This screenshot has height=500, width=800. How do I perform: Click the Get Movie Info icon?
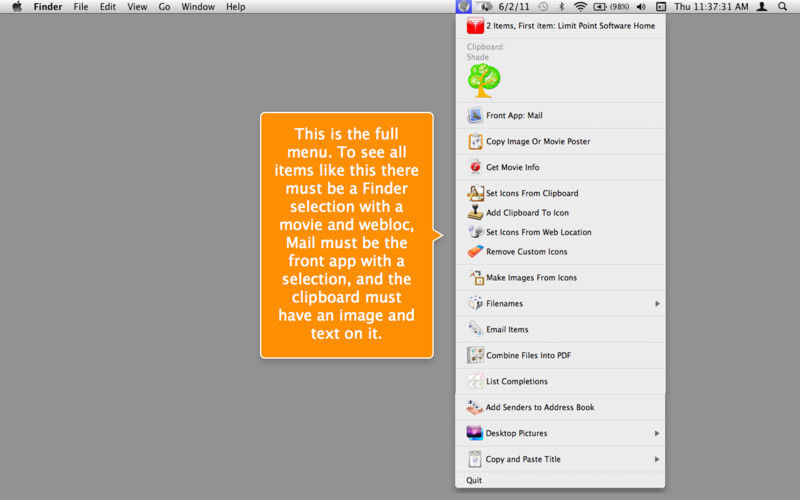[475, 167]
